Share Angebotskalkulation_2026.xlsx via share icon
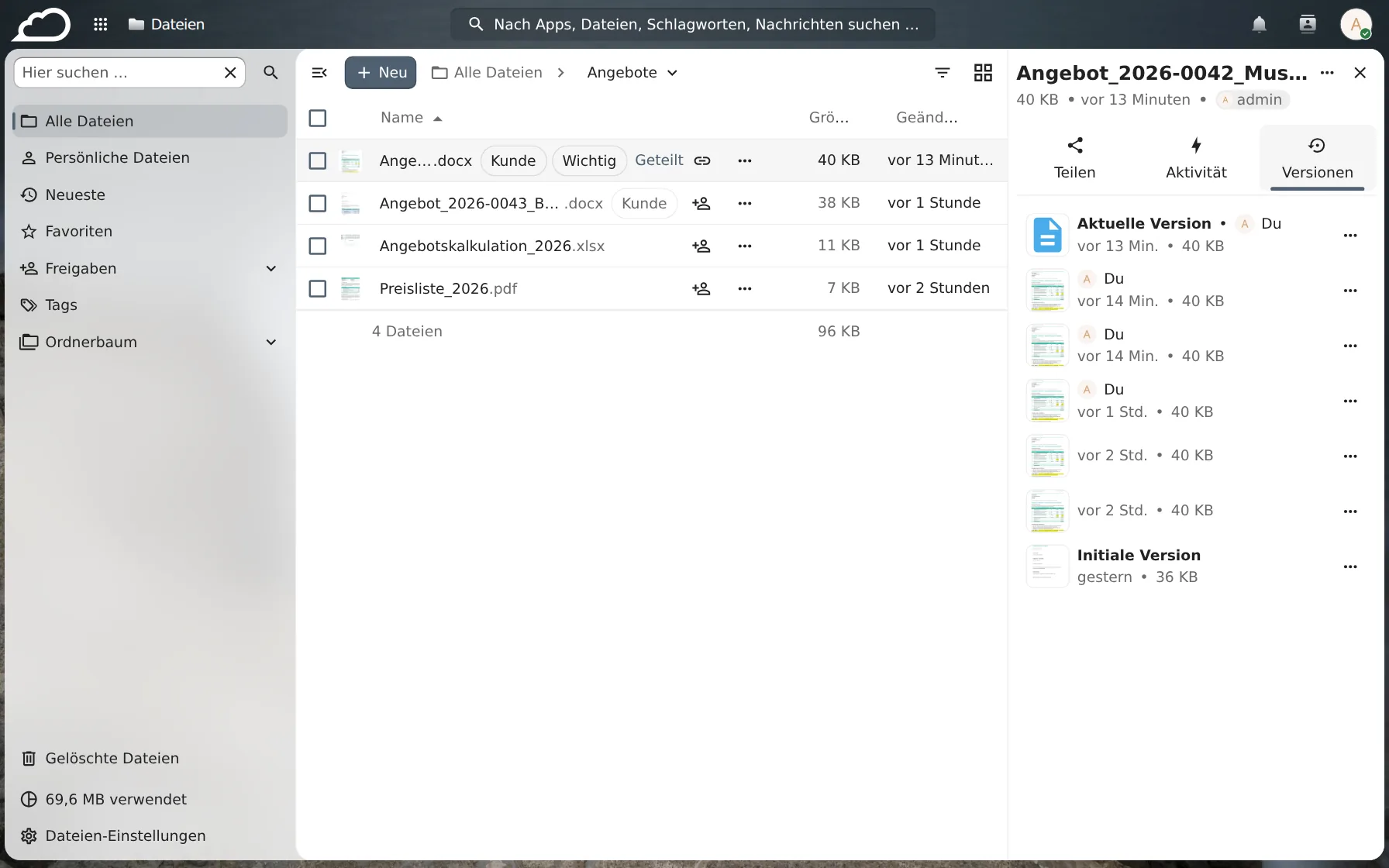This screenshot has height=868, width=1389. (701, 246)
